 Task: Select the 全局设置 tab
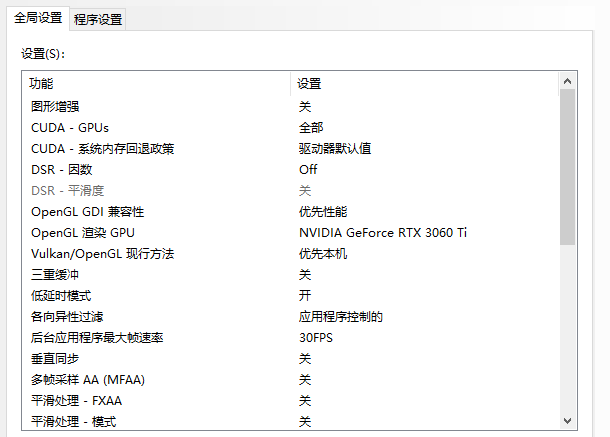click(x=38, y=18)
